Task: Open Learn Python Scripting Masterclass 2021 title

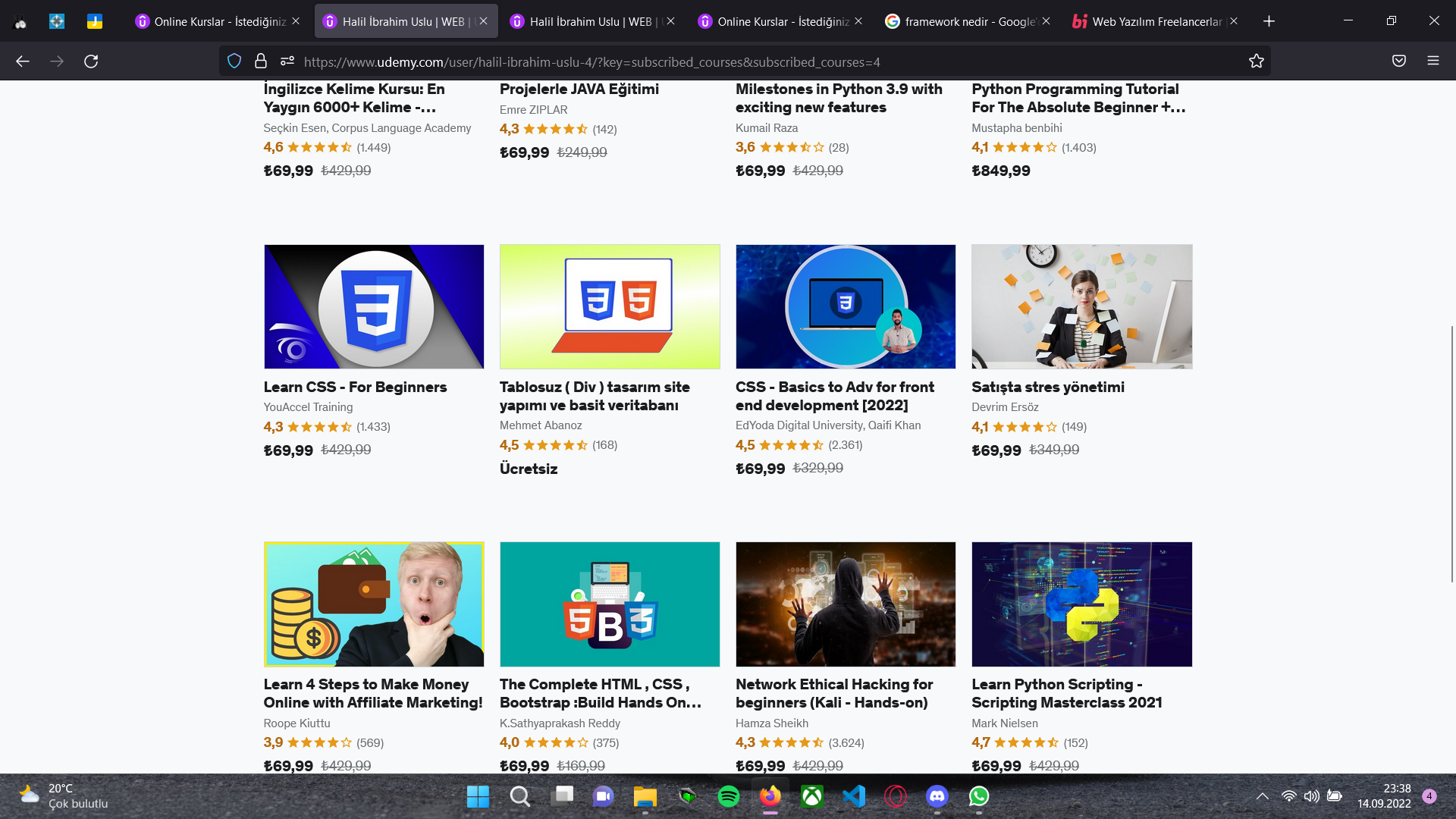Action: [x=1067, y=693]
